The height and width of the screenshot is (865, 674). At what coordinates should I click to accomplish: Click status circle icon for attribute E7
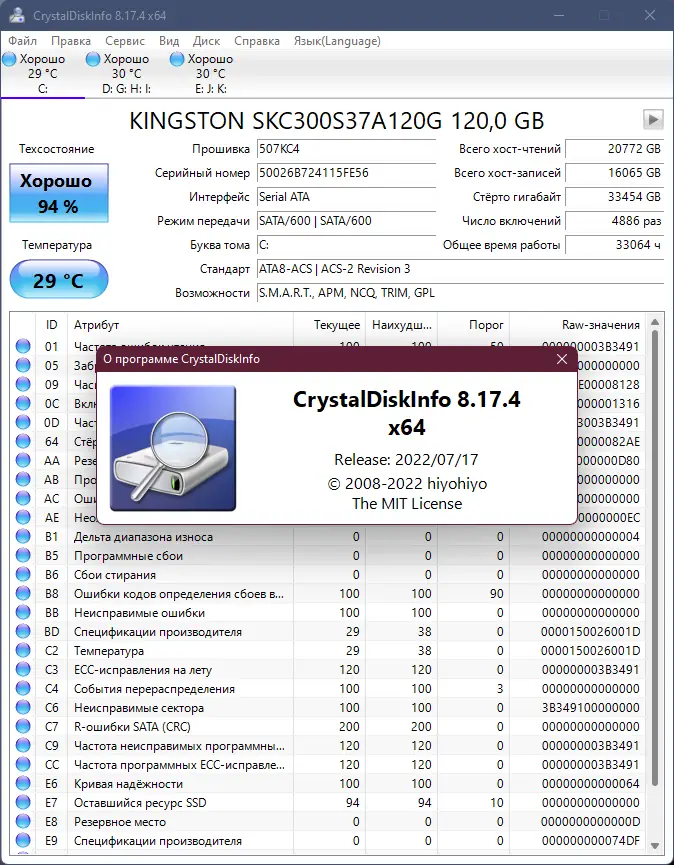pyautogui.click(x=23, y=803)
